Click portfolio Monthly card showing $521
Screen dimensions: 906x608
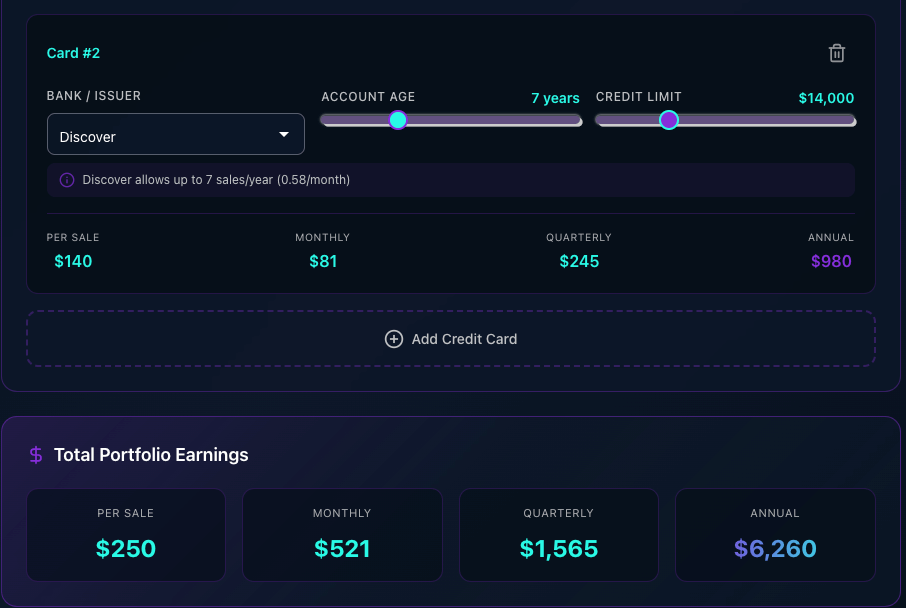pos(342,535)
